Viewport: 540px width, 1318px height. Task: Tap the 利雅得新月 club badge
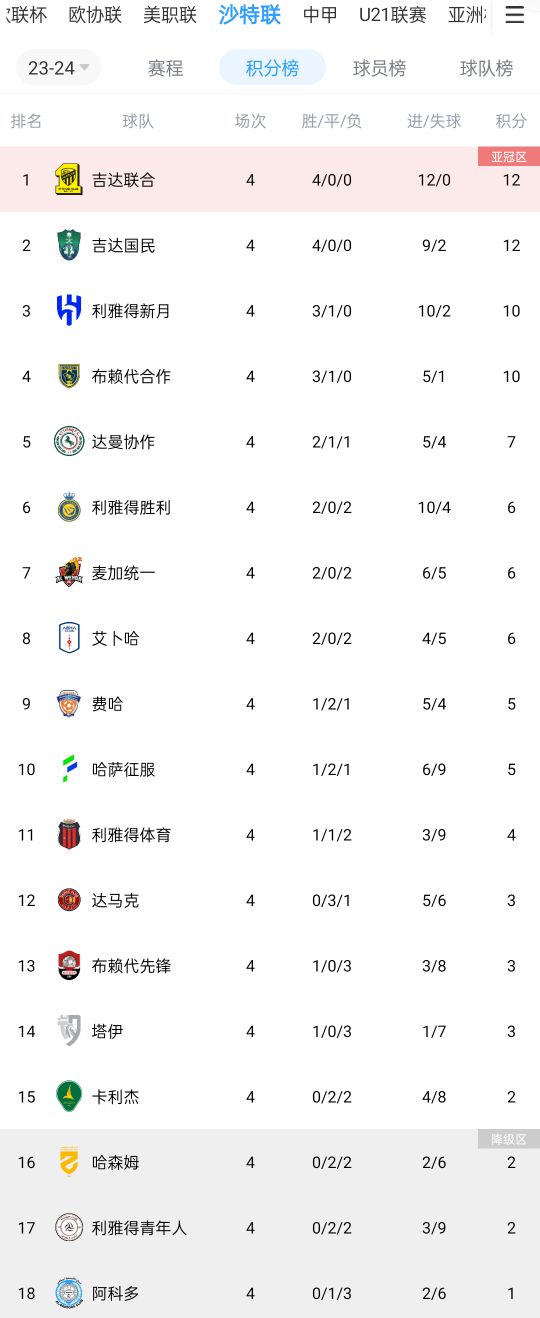68,311
